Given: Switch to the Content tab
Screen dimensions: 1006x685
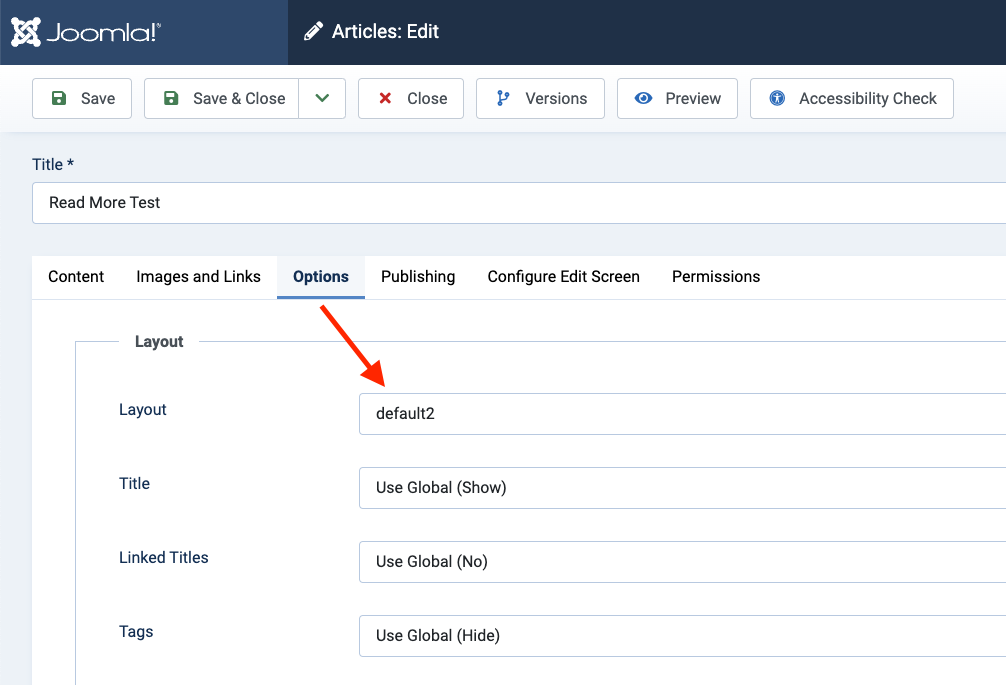Looking at the screenshot, I should click(76, 277).
